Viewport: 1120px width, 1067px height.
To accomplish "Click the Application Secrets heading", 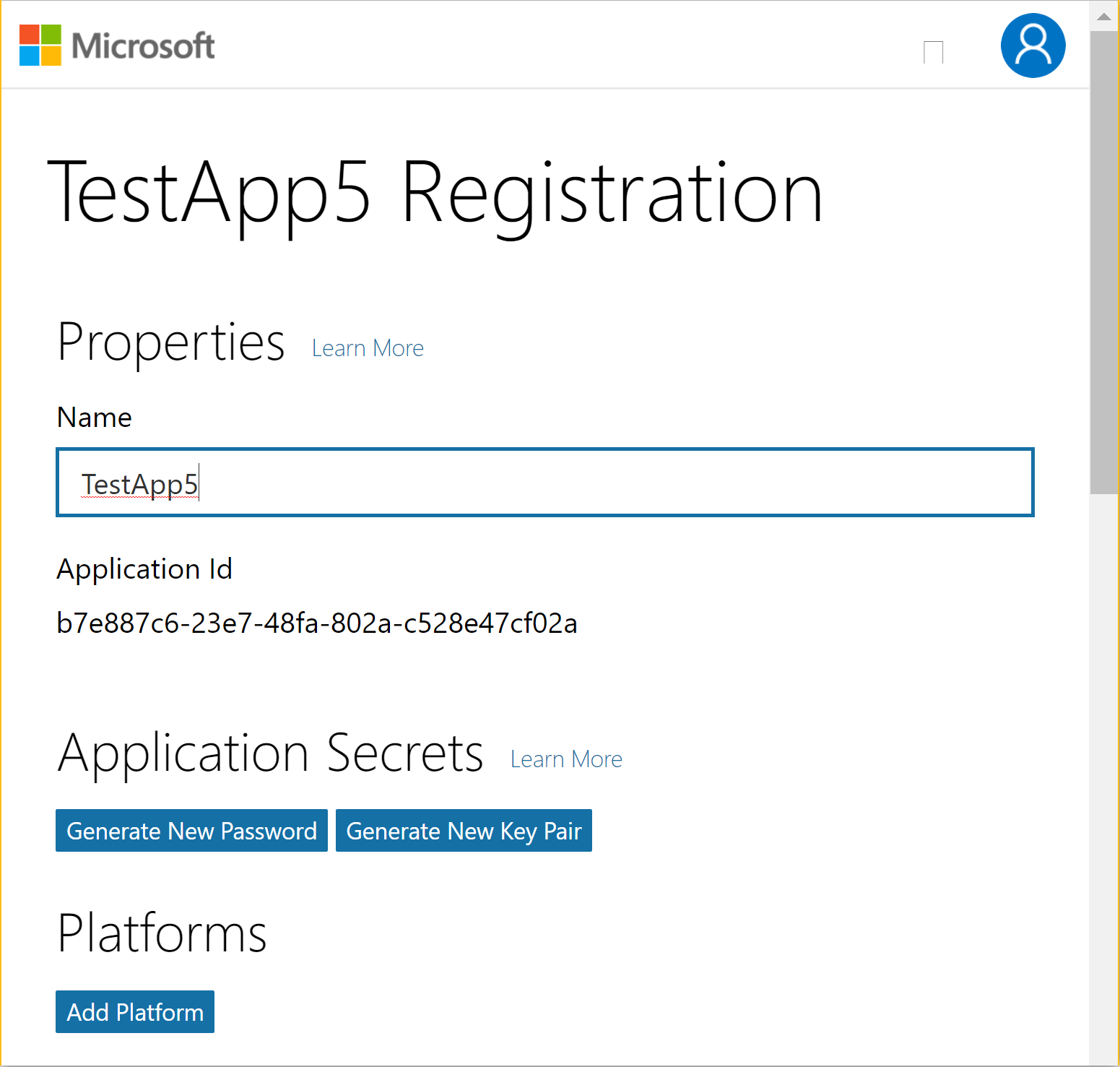I will point(270,753).
